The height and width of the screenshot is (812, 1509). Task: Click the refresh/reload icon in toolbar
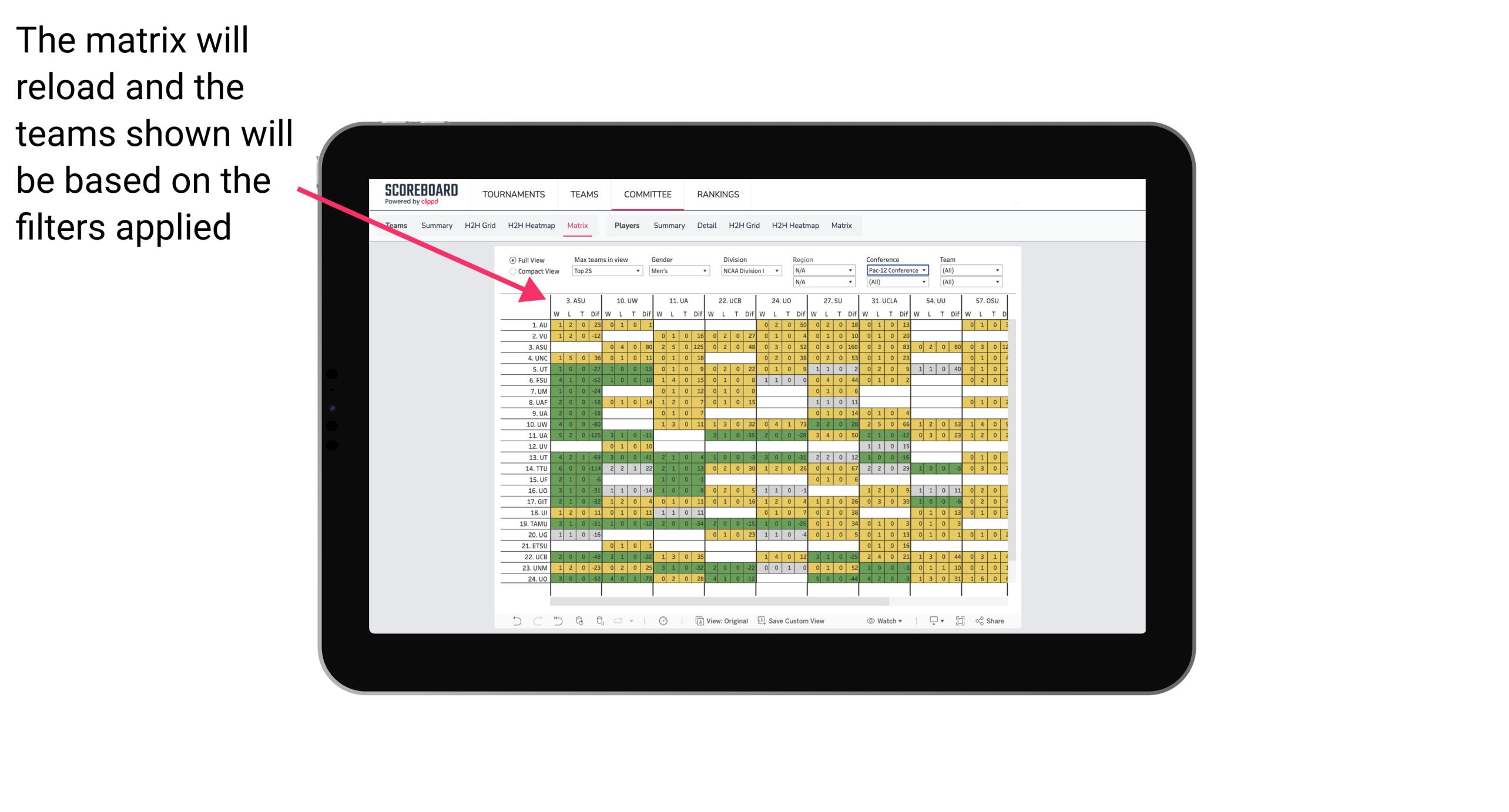point(579,623)
